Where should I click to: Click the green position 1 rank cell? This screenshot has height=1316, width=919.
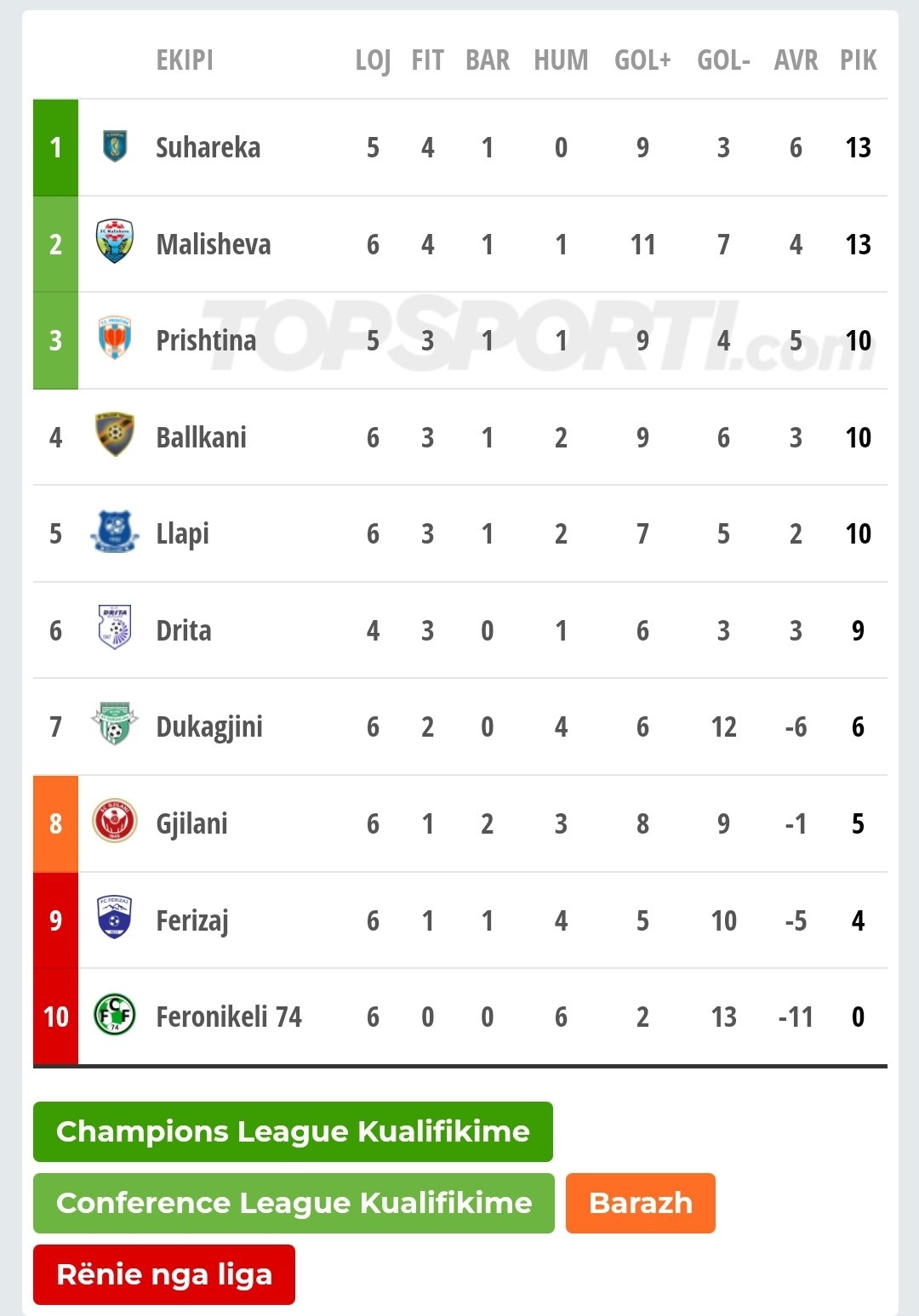(x=55, y=147)
